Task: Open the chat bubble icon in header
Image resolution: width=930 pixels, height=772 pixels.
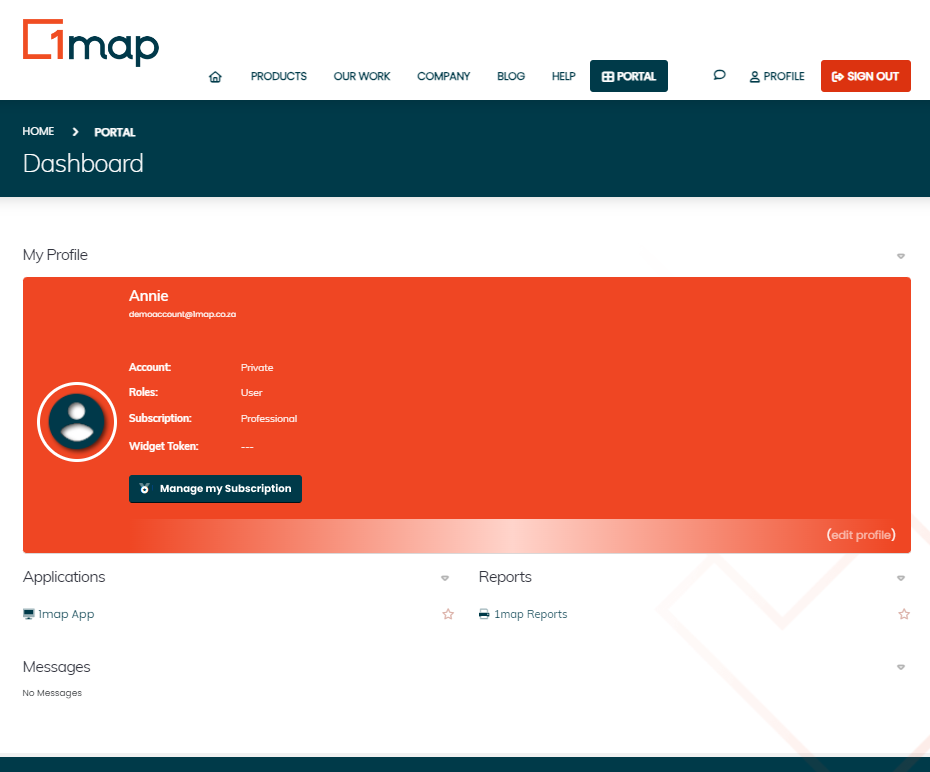Action: 719,75
